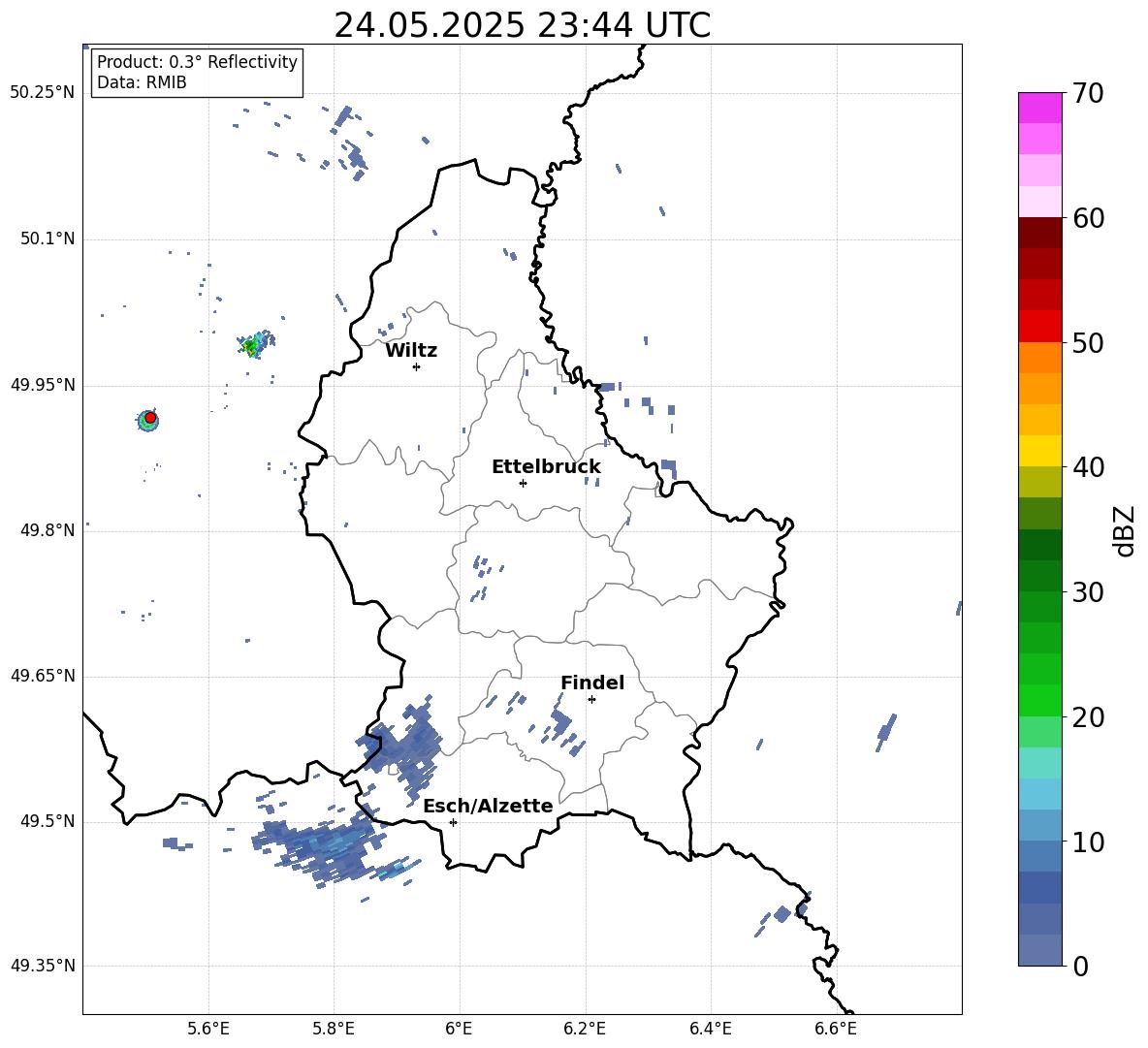The image size is (1148, 1048).
Task: Click the 49.95°N latitude tick label
Action: point(42,384)
